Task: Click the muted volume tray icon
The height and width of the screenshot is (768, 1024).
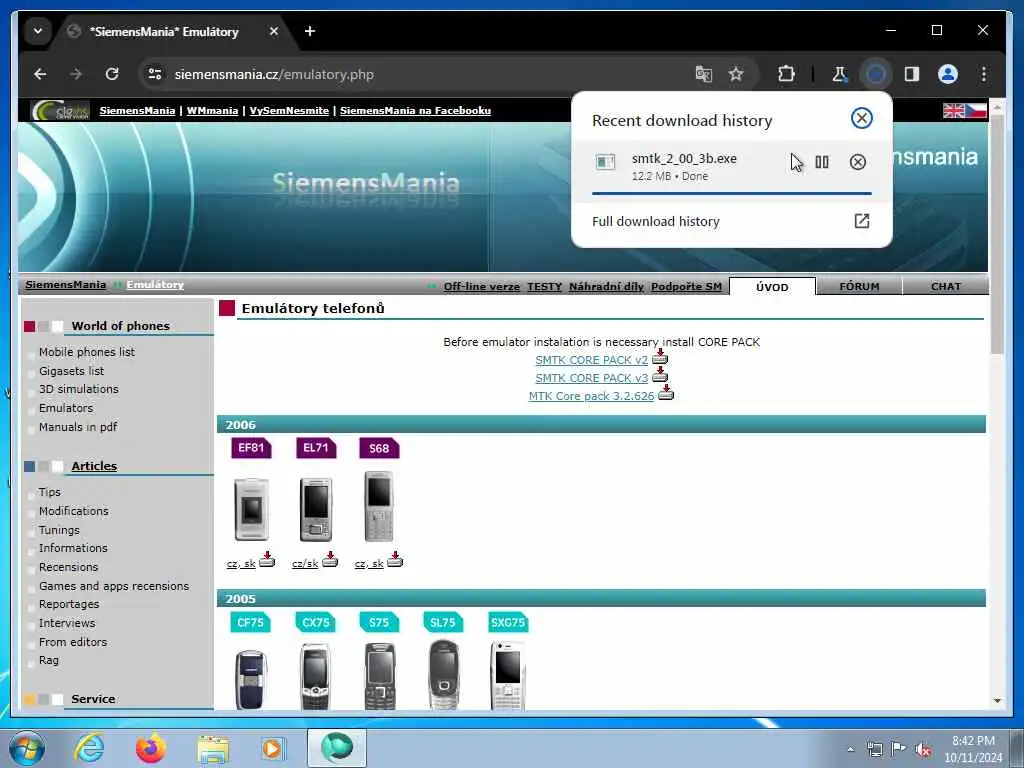Action: tap(923, 750)
